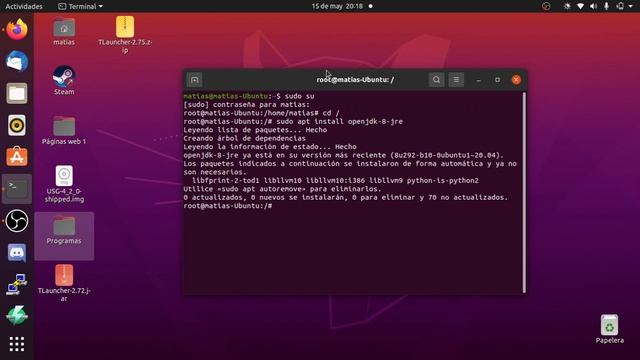
Task: Select the Páginas web 1 folder
Action: pos(64,131)
